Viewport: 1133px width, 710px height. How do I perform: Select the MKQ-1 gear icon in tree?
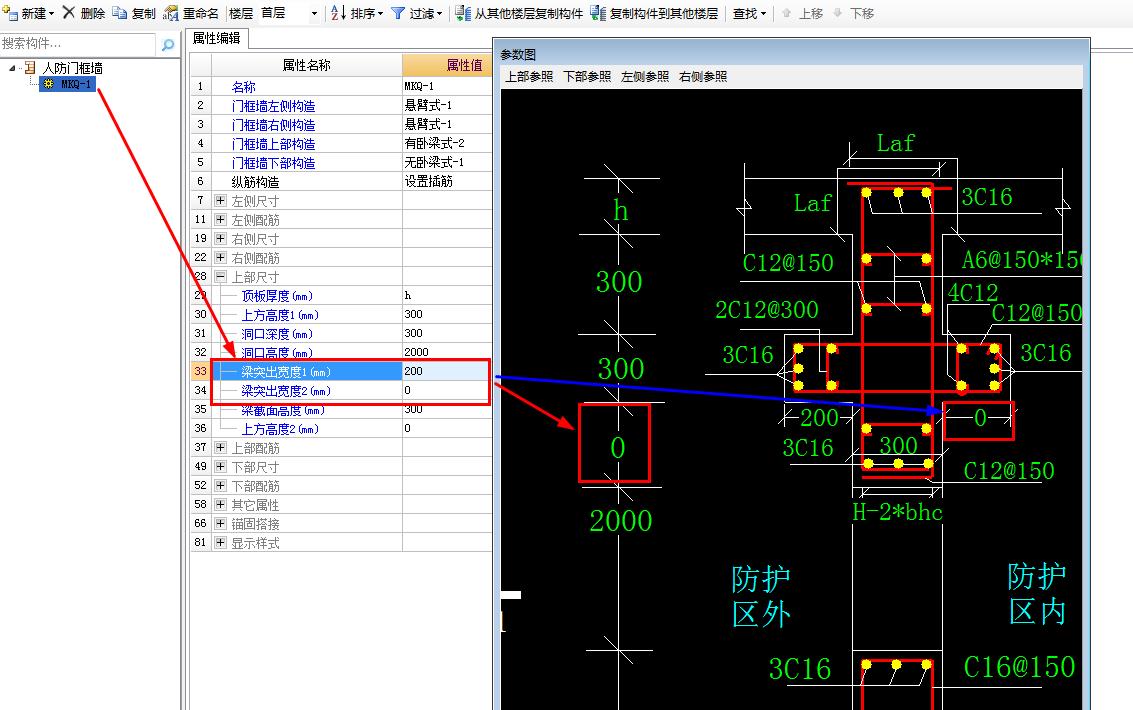[x=49, y=84]
